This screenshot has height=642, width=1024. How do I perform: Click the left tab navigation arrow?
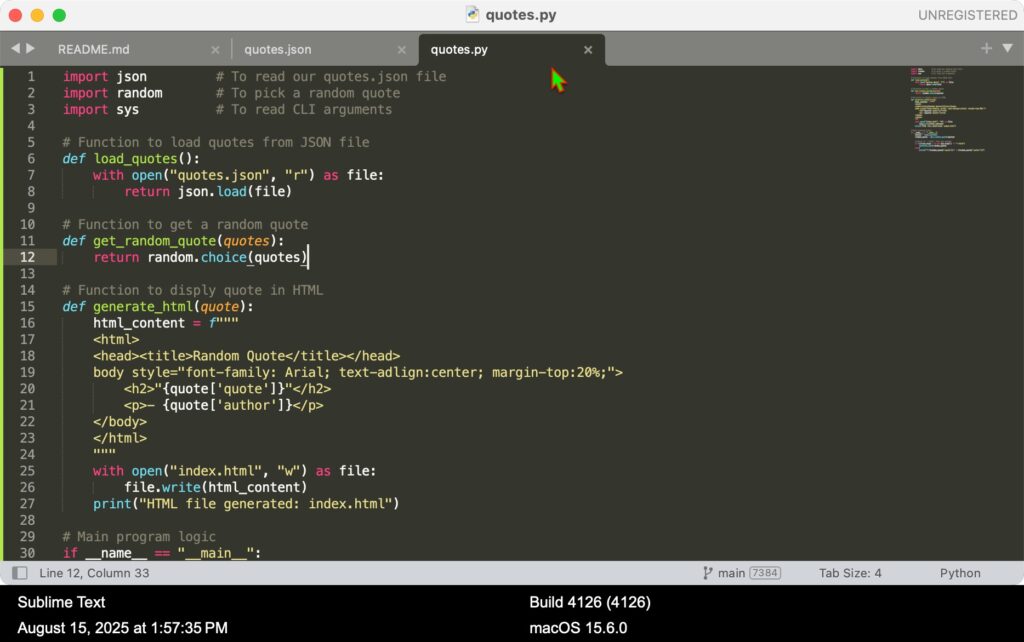(15, 49)
